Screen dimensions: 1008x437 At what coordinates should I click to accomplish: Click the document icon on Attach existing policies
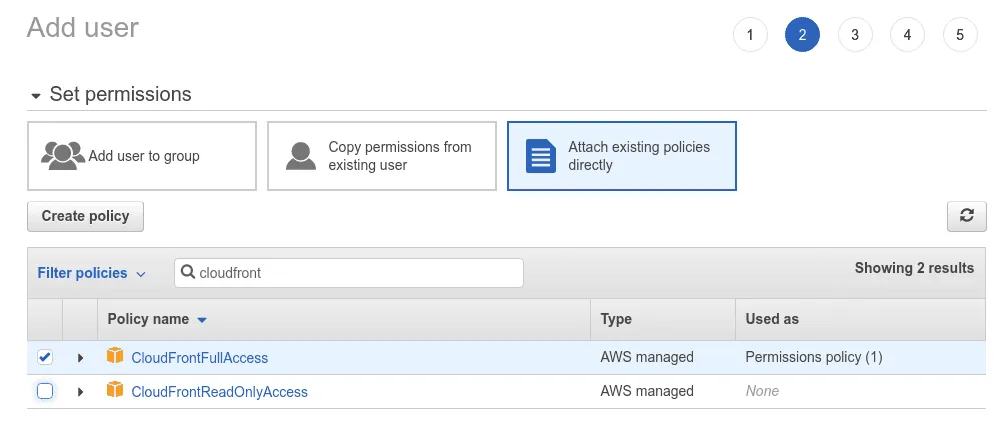pyautogui.click(x=541, y=156)
